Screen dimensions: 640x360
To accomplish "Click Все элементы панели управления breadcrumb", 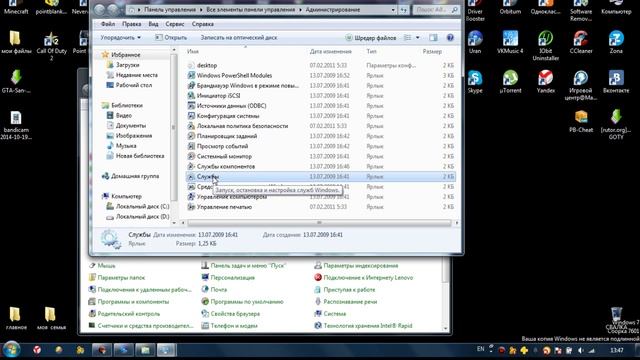I will coord(250,10).
